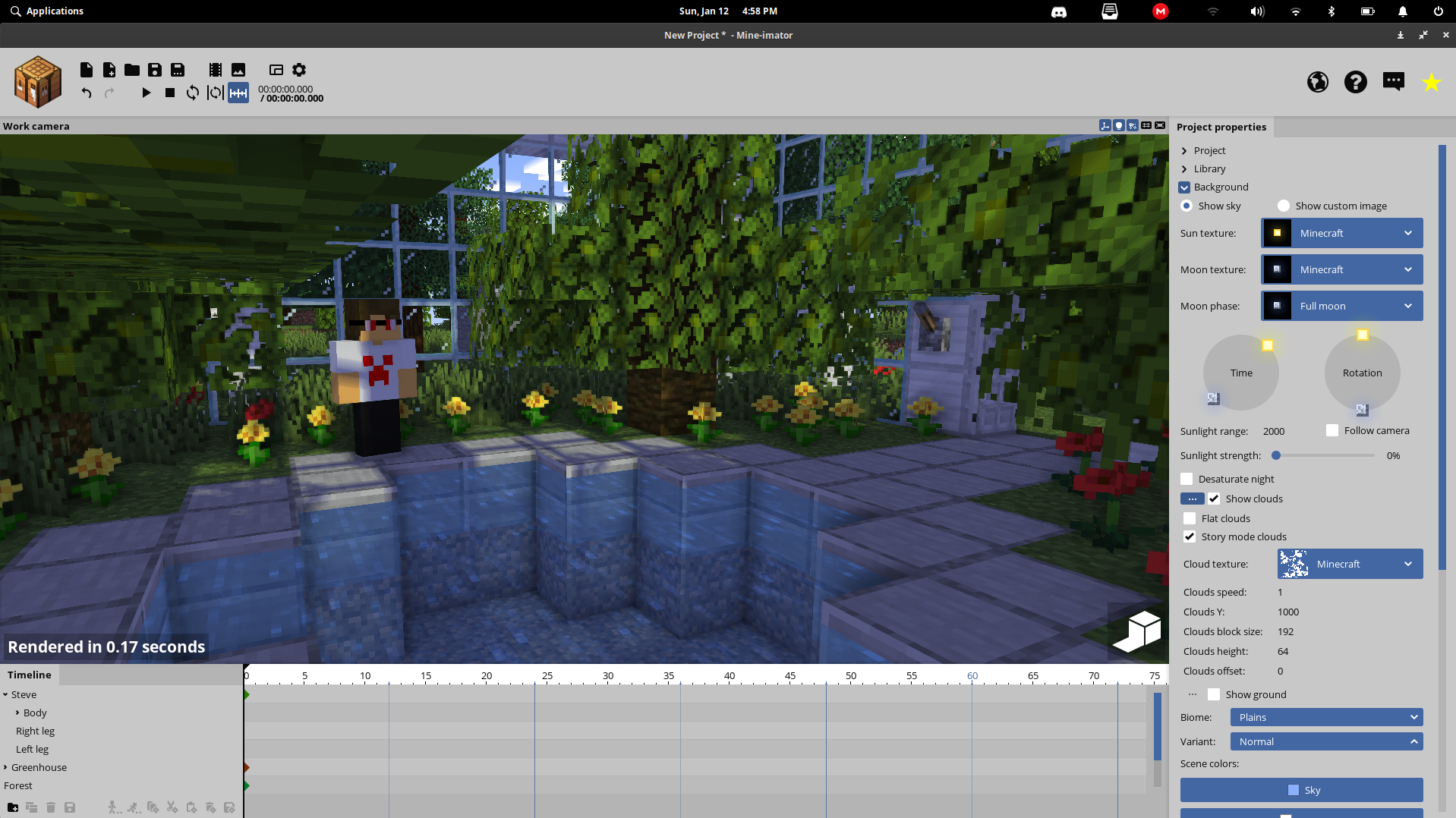Click the export image icon
The height and width of the screenshot is (818, 1456).
[238, 70]
